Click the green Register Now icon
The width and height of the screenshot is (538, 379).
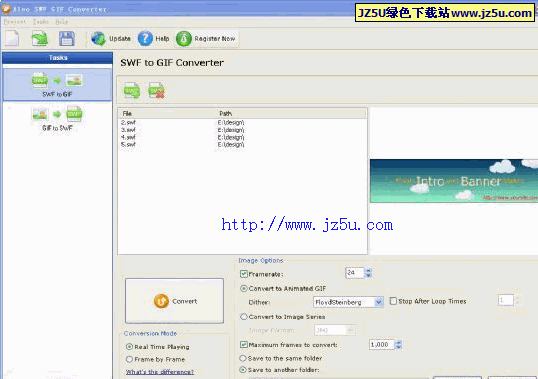(x=184, y=38)
